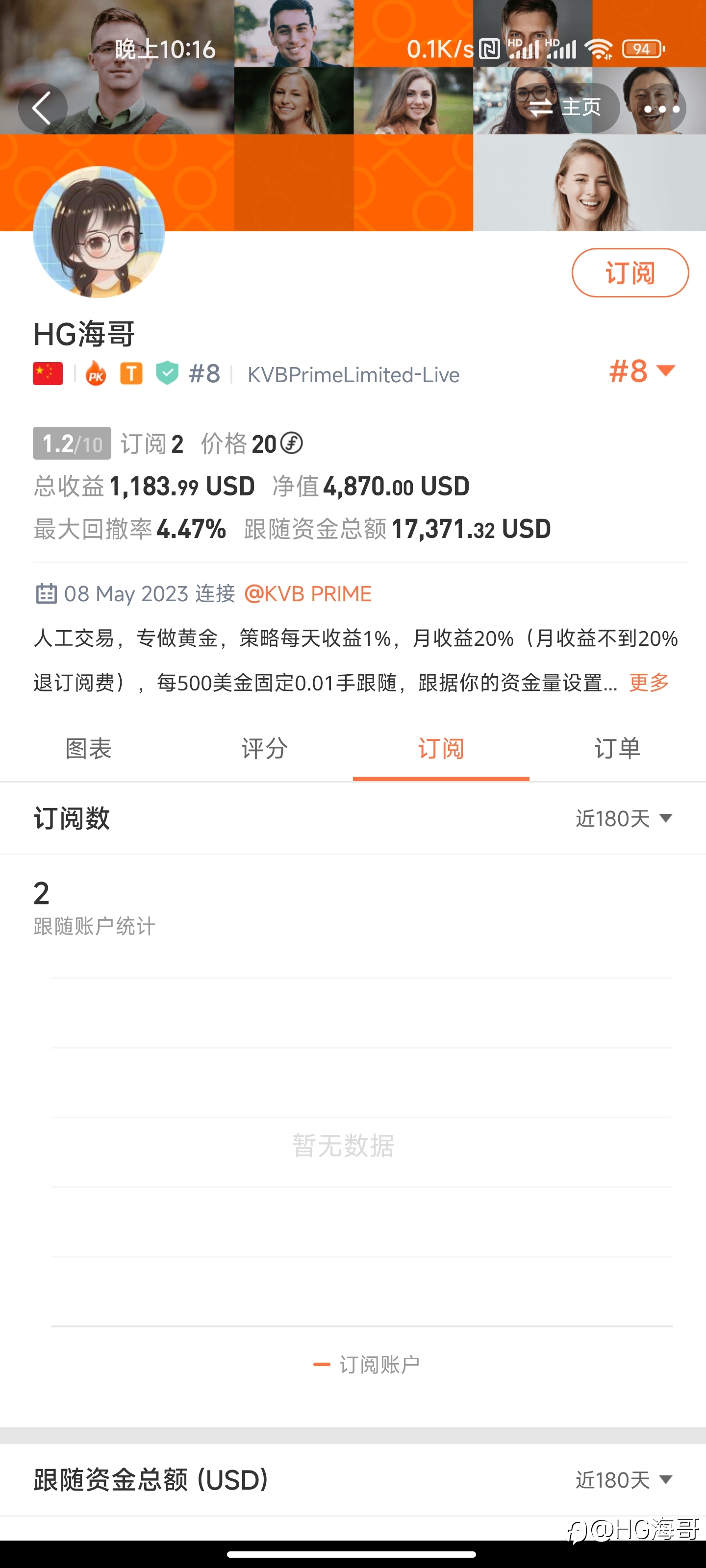Switch account via the 主页 button
Image resolution: width=706 pixels, height=1568 pixels.
point(564,108)
